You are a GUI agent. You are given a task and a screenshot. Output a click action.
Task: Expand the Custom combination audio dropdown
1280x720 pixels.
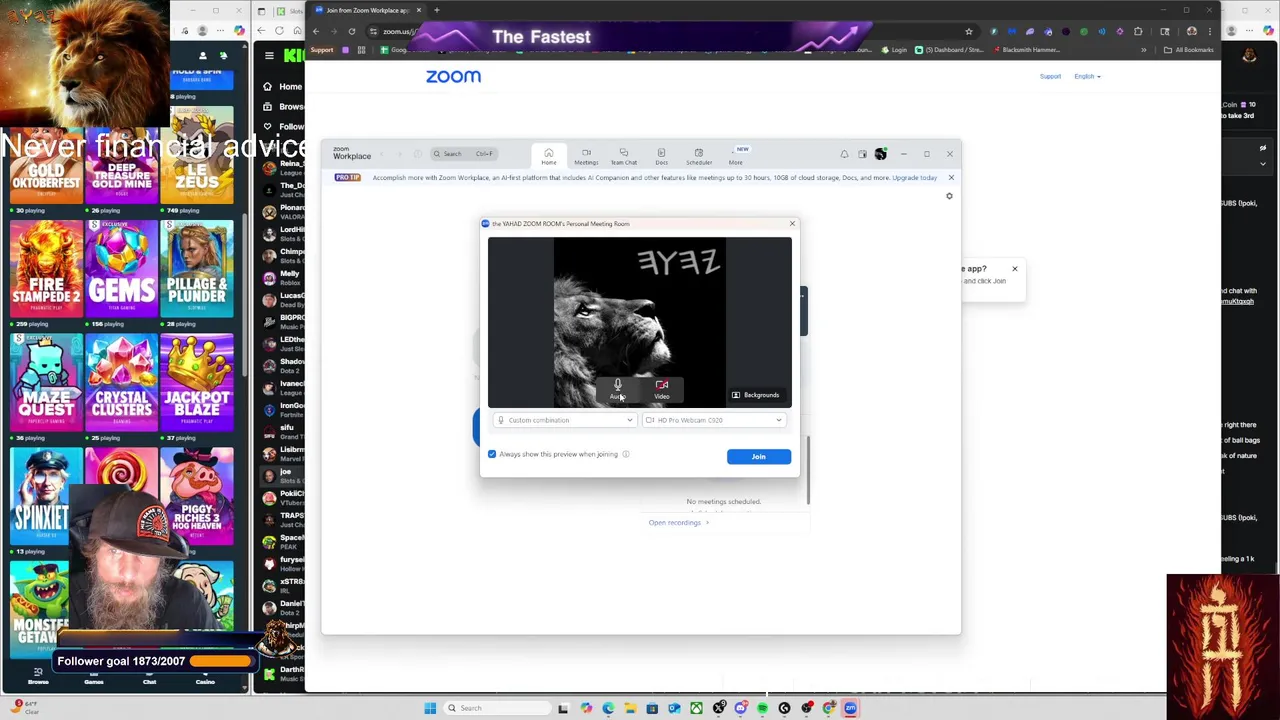pyautogui.click(x=565, y=420)
